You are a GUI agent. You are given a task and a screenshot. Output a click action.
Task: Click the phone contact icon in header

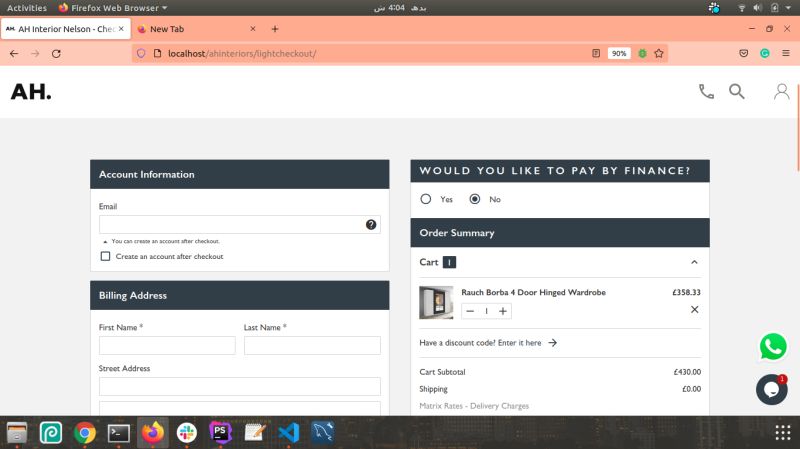tap(706, 91)
